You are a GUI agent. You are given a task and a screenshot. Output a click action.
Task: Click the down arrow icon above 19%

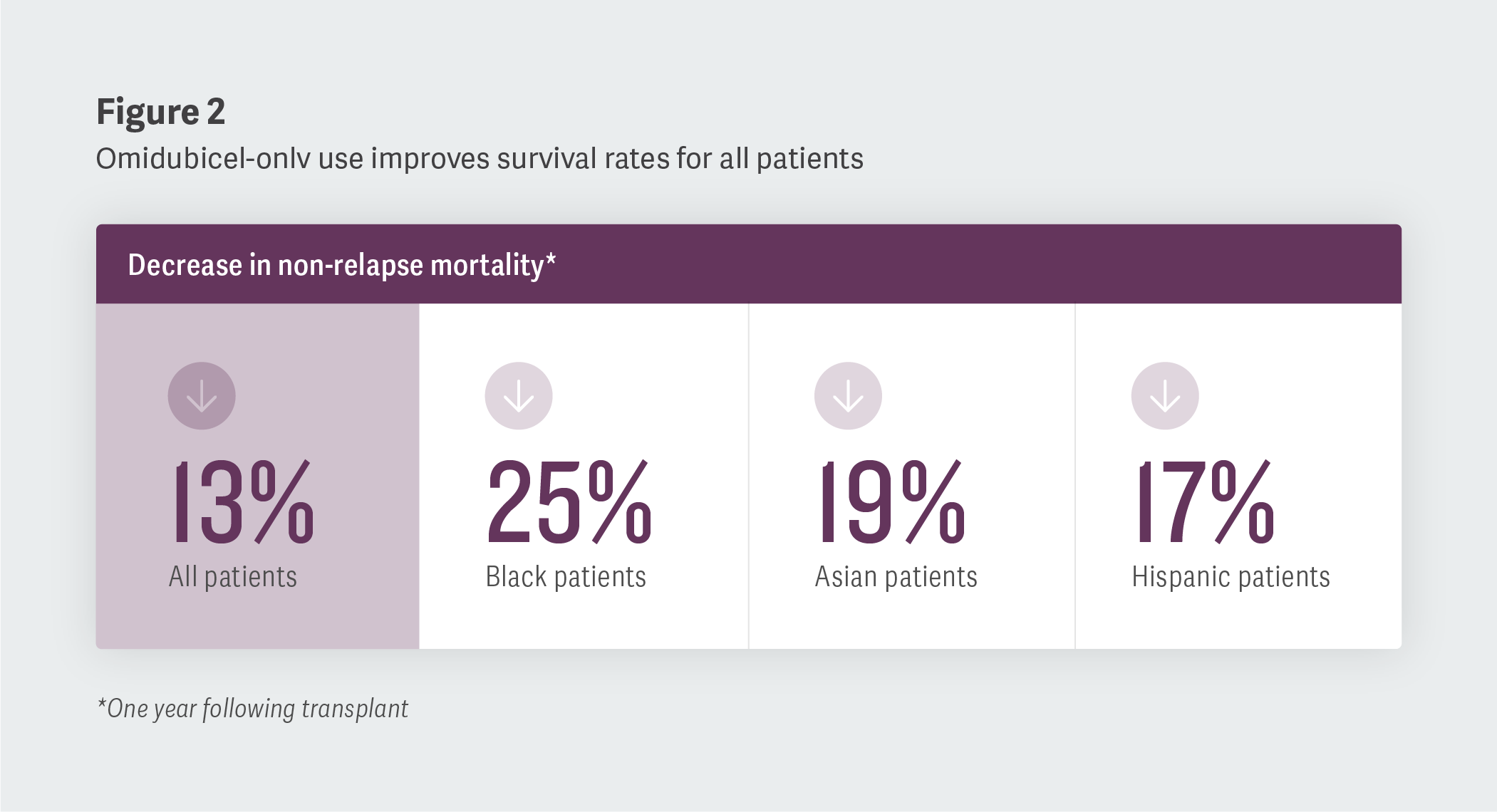pyautogui.click(x=848, y=396)
